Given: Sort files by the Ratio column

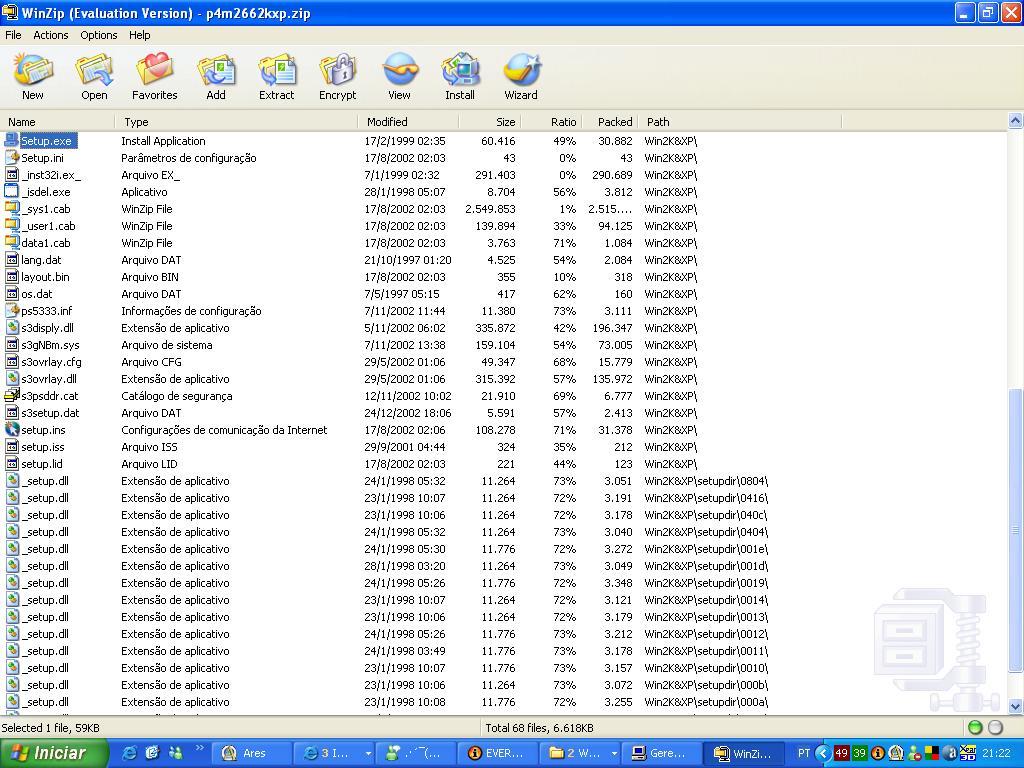Looking at the screenshot, I should pyautogui.click(x=551, y=121).
